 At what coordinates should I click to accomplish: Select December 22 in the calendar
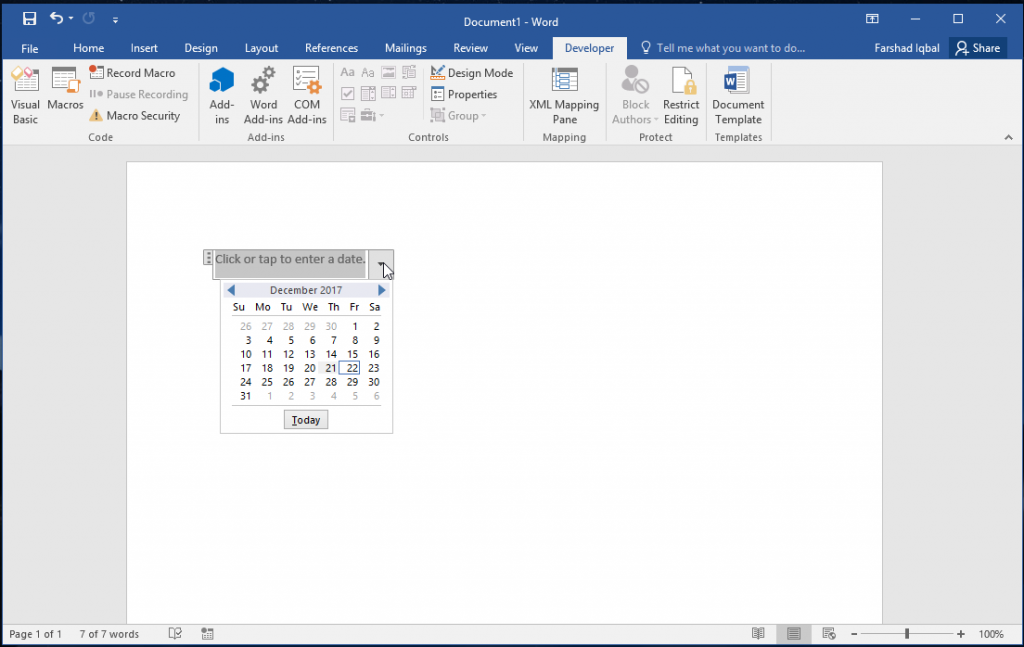pos(351,367)
